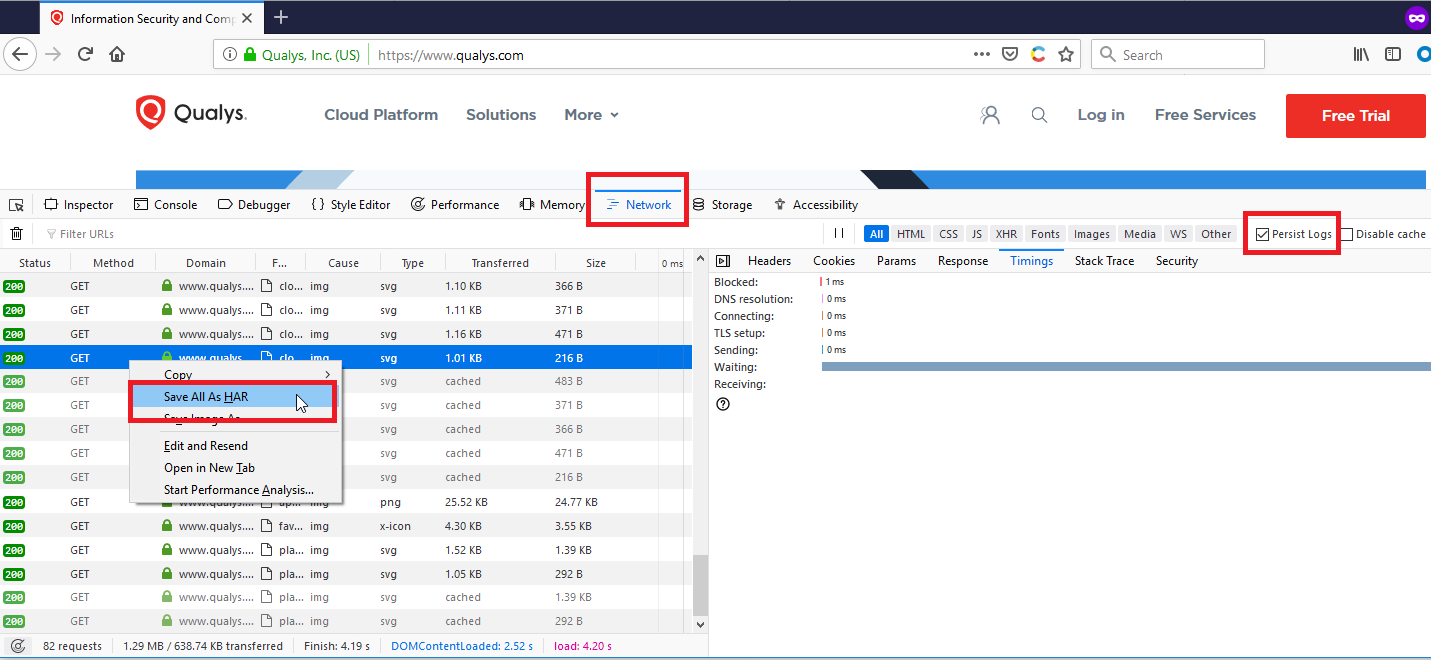1431x660 pixels.
Task: Click the account login person icon
Action: pos(990,115)
